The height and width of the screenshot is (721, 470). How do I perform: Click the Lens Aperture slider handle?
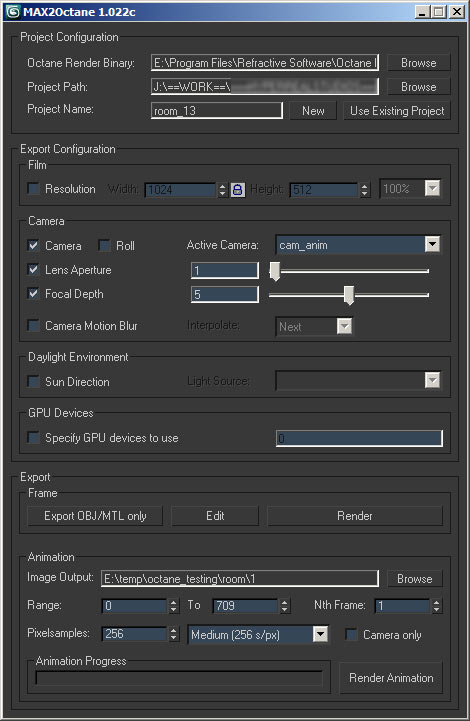coord(275,271)
